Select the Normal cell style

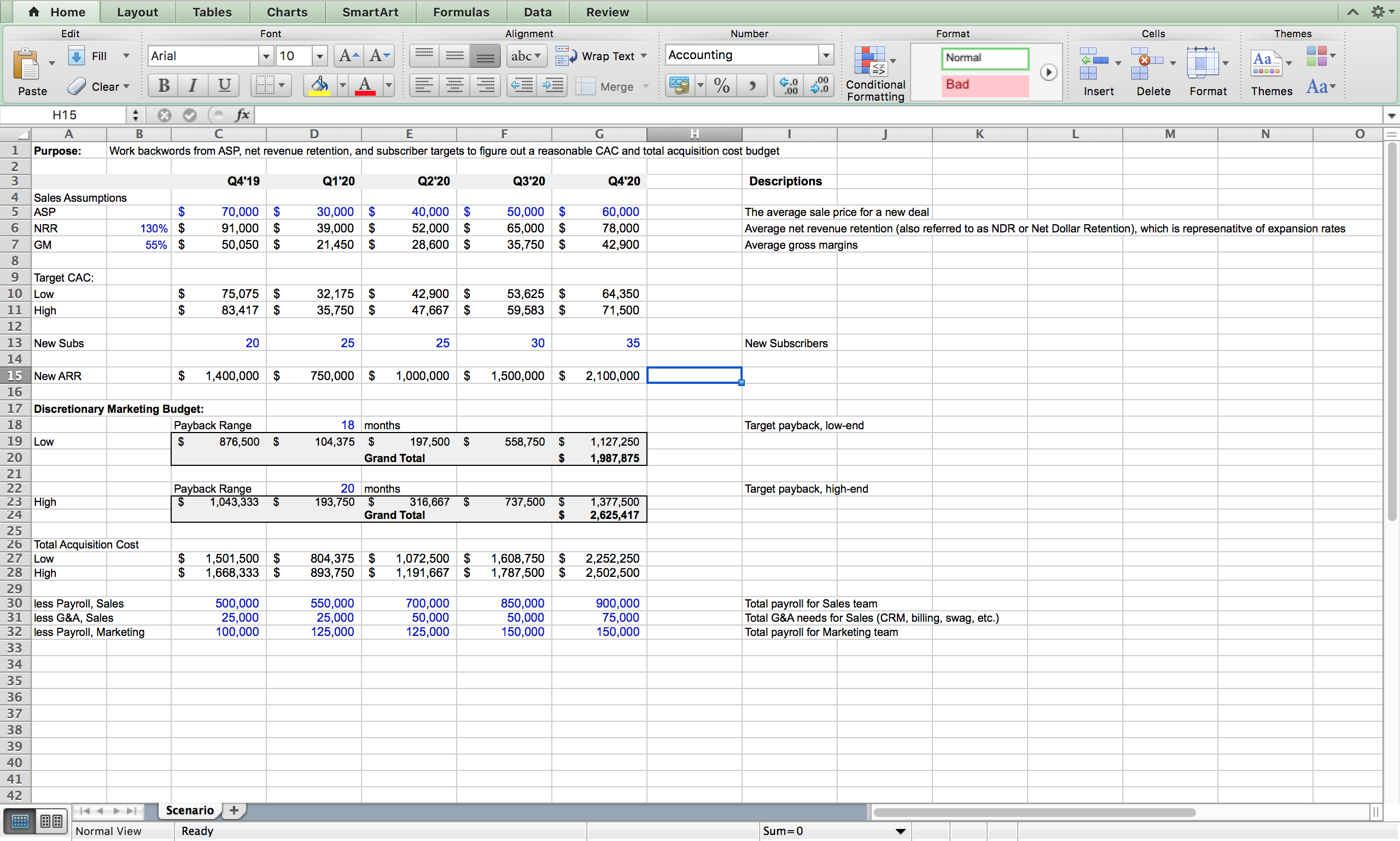(x=985, y=58)
